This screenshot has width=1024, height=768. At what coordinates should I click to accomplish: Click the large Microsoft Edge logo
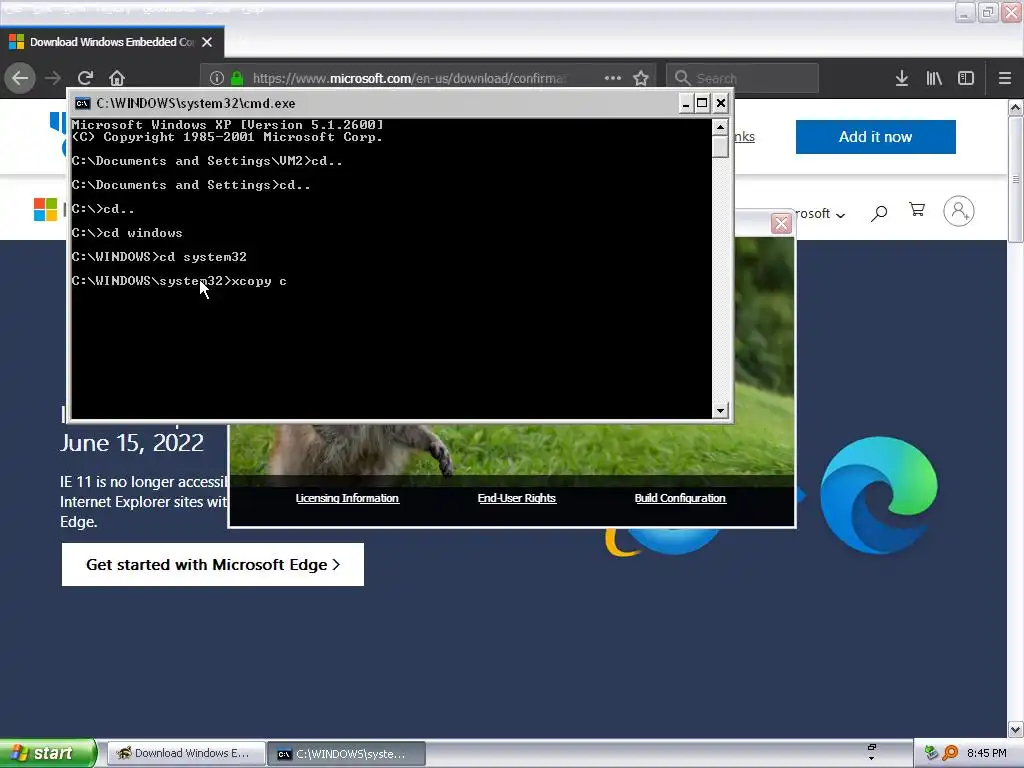(878, 496)
